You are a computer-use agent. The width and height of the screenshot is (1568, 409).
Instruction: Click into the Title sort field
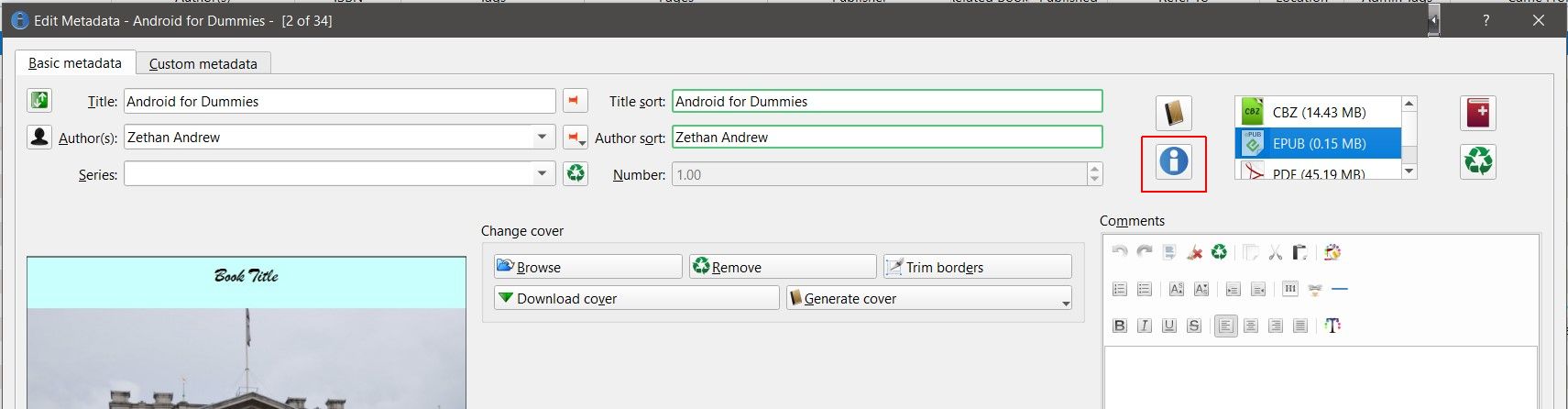coord(887,101)
